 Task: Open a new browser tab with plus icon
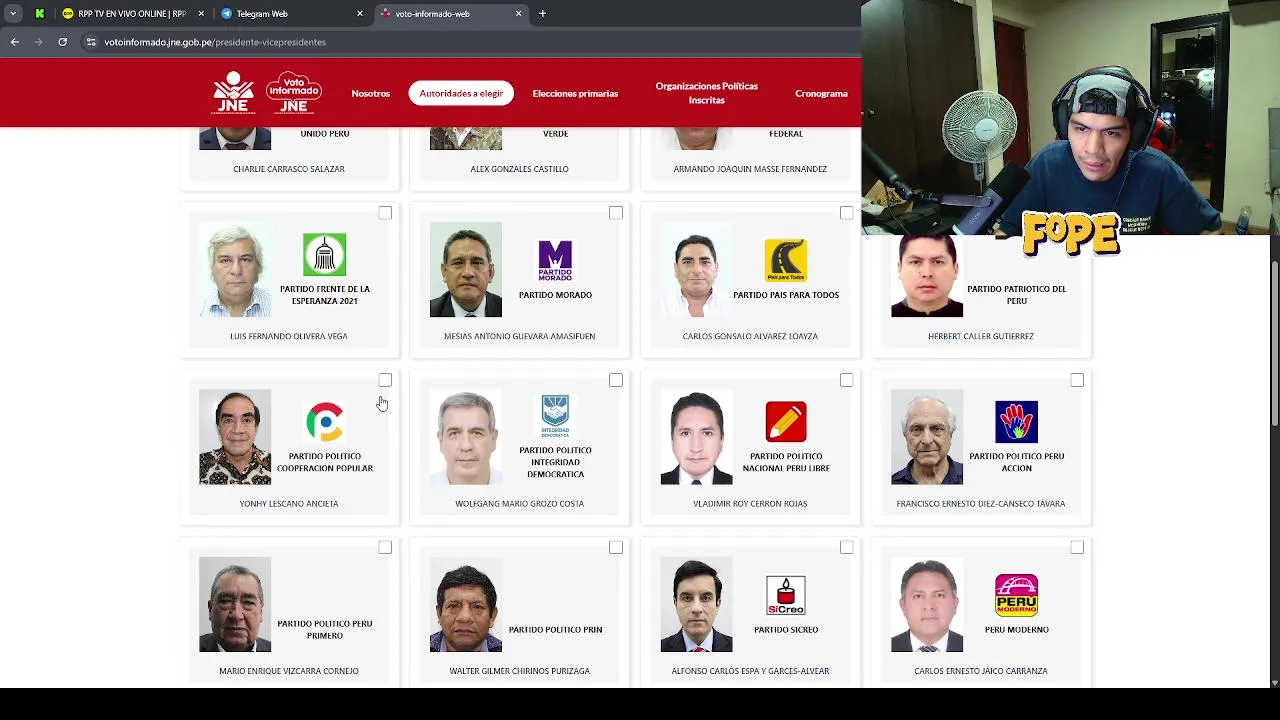[x=542, y=13]
